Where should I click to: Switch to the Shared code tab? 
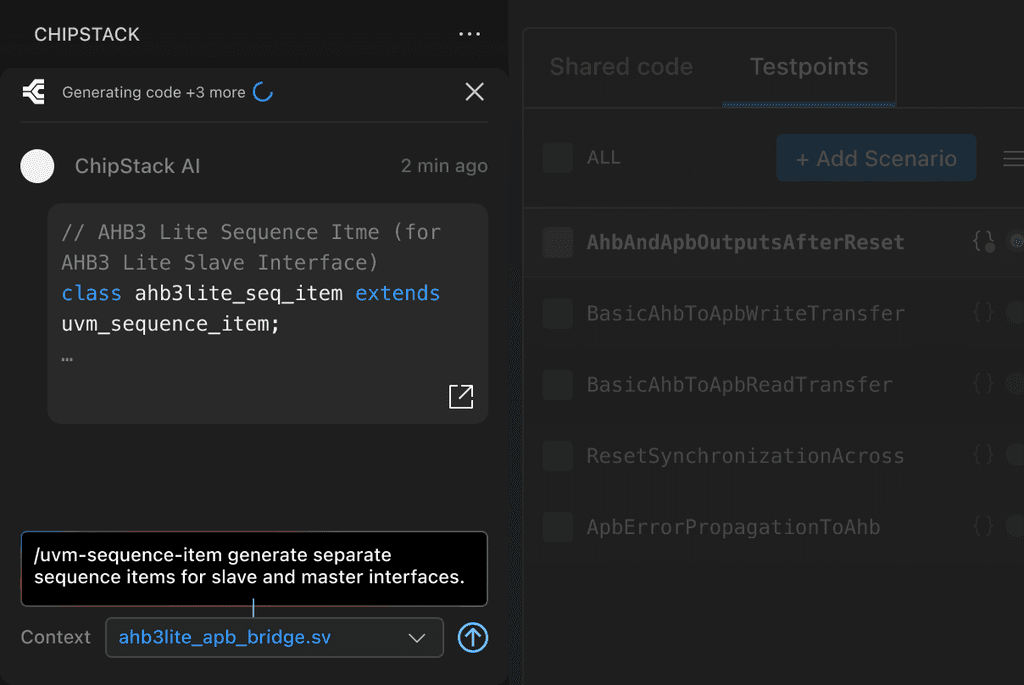click(621, 67)
